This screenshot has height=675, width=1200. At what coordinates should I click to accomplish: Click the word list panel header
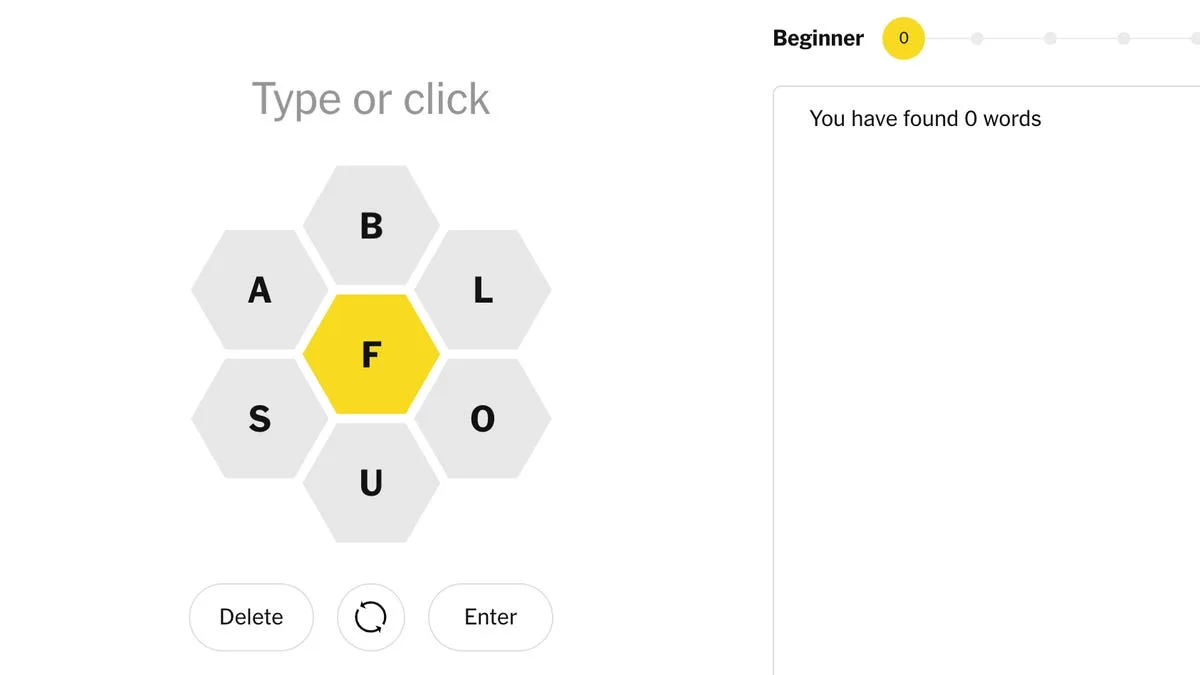pyautogui.click(x=925, y=118)
